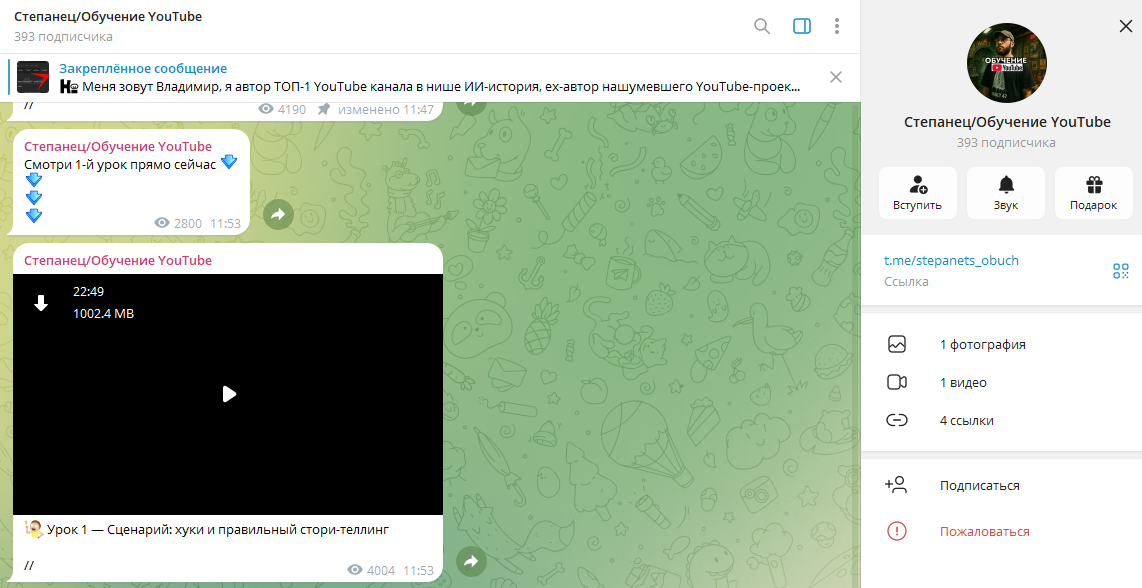Open the 1 видео shared media
The image size is (1142, 588).
pos(963,383)
